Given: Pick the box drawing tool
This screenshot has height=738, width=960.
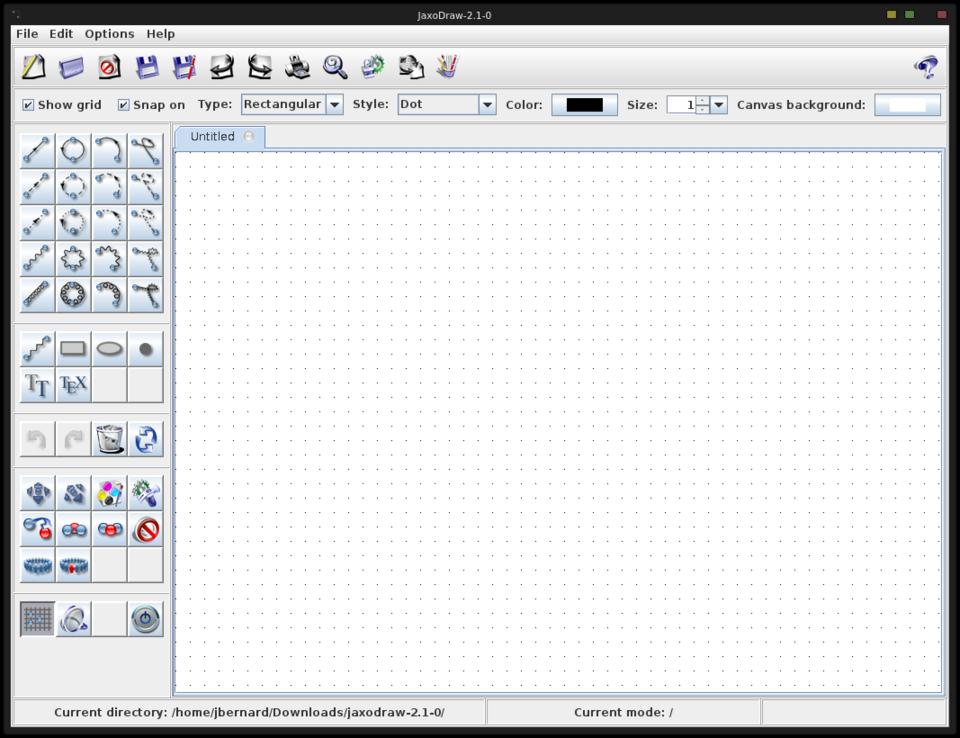Looking at the screenshot, I should click(73, 349).
